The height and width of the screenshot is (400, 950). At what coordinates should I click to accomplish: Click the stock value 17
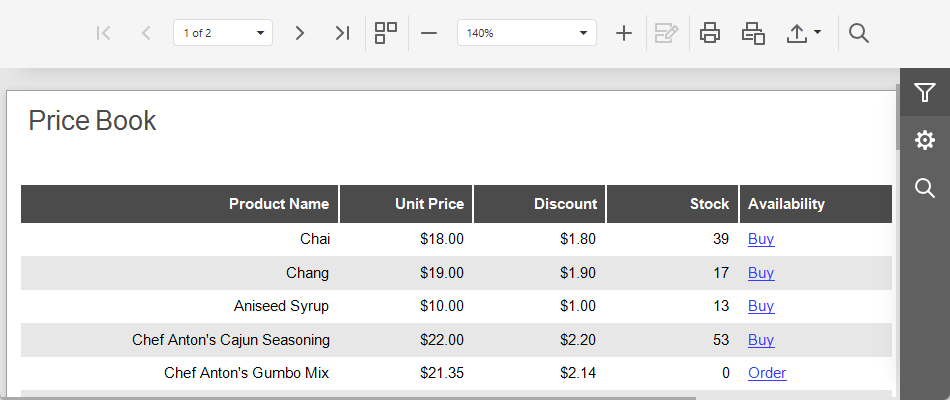721,273
